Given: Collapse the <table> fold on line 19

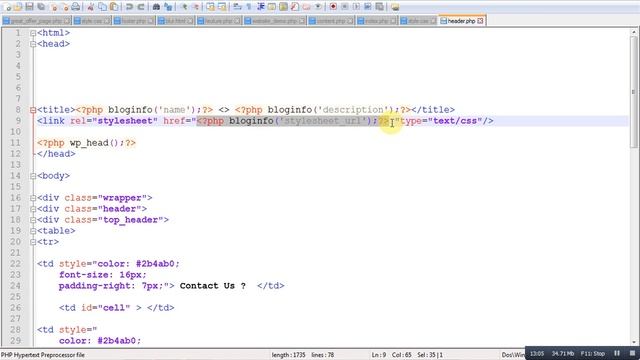Looking at the screenshot, I should [33, 231].
